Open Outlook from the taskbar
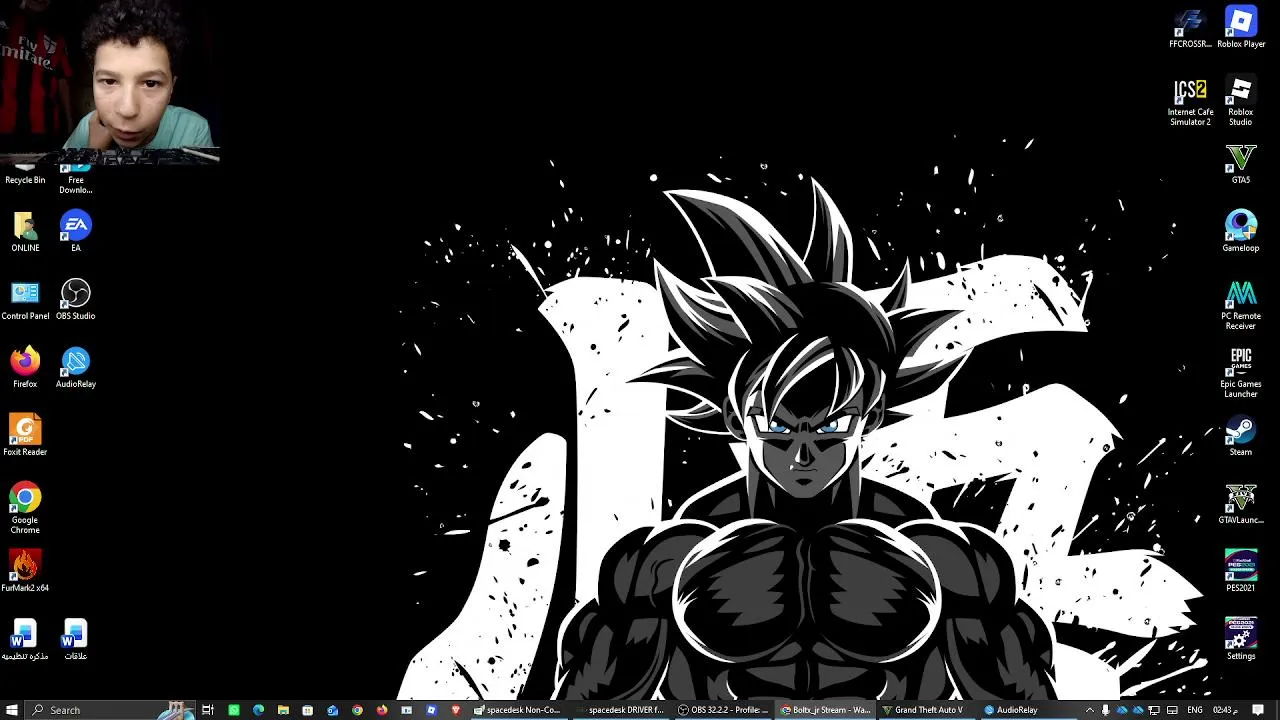Viewport: 1280px width, 720px height. [332, 710]
